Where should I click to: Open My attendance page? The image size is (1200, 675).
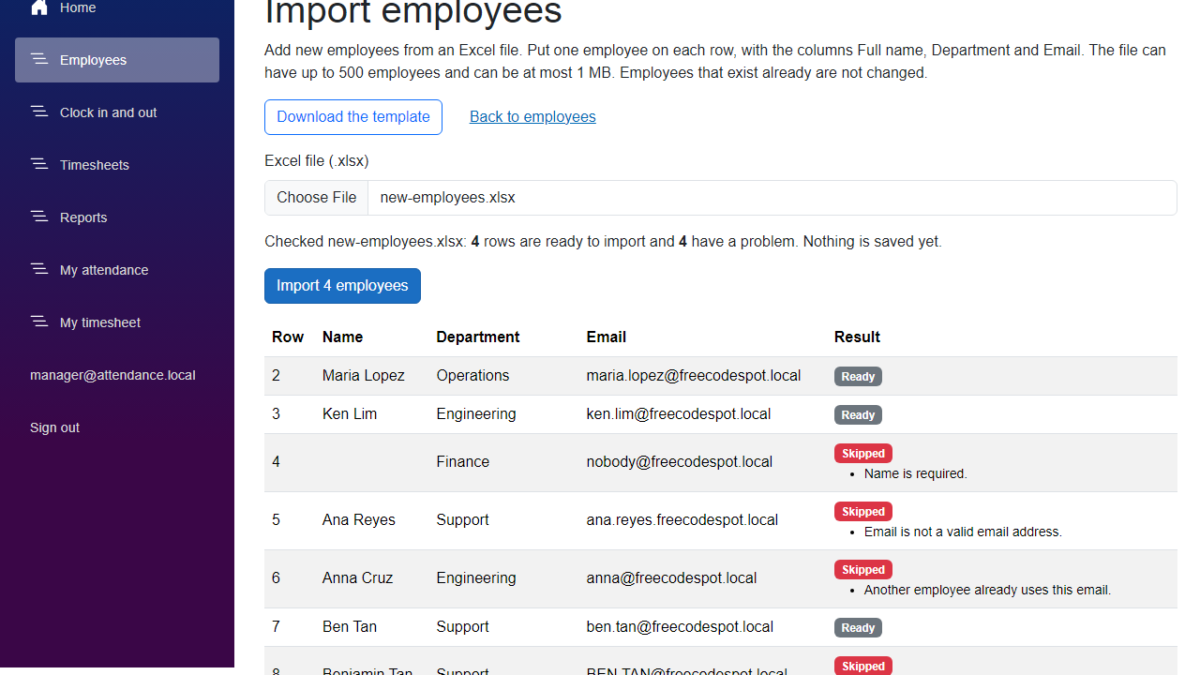pyautogui.click(x=117, y=270)
